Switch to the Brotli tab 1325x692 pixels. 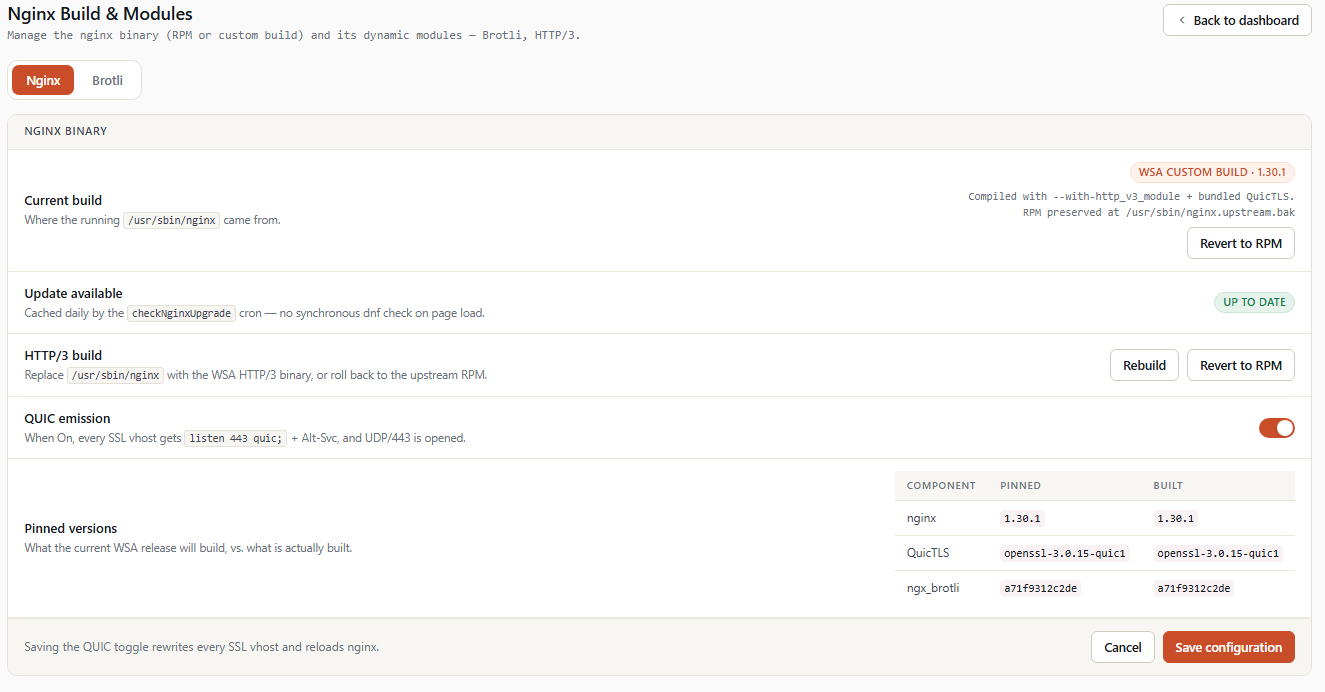click(x=107, y=80)
